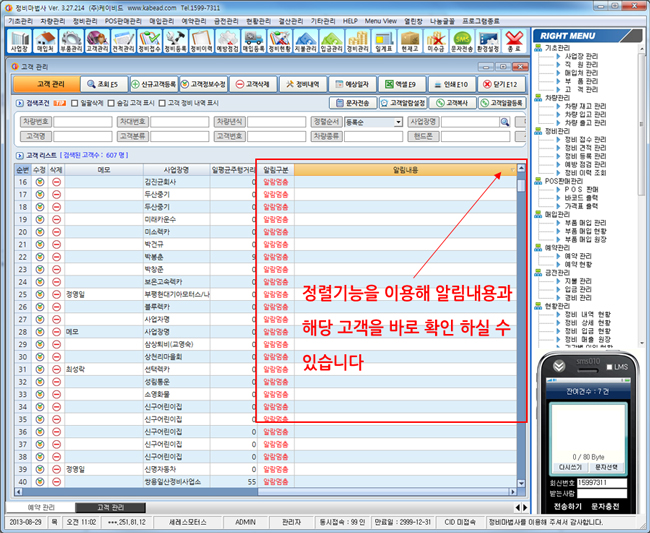Click the 사업장 toolbar icon
Viewport: 650px width, 533px height.
pyautogui.click(x=18, y=40)
